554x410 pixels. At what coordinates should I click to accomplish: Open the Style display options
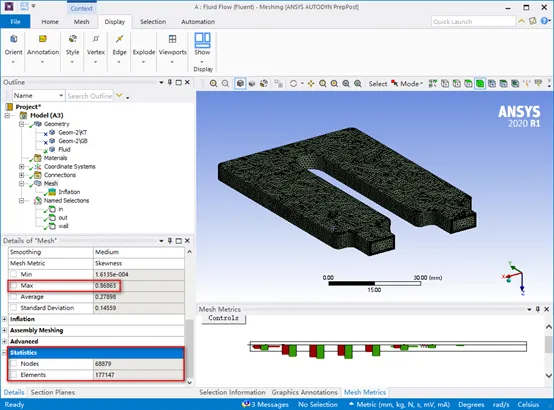pos(72,48)
